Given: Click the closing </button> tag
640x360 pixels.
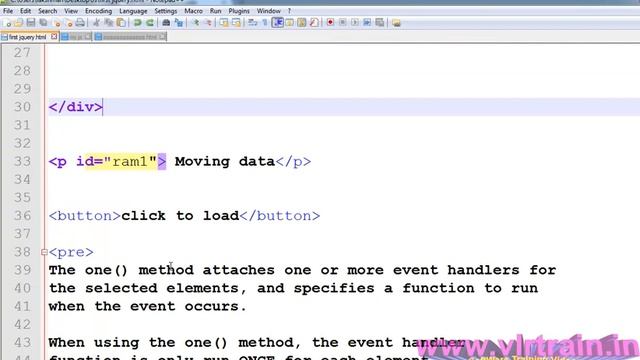Looking at the screenshot, I should click(x=280, y=216).
